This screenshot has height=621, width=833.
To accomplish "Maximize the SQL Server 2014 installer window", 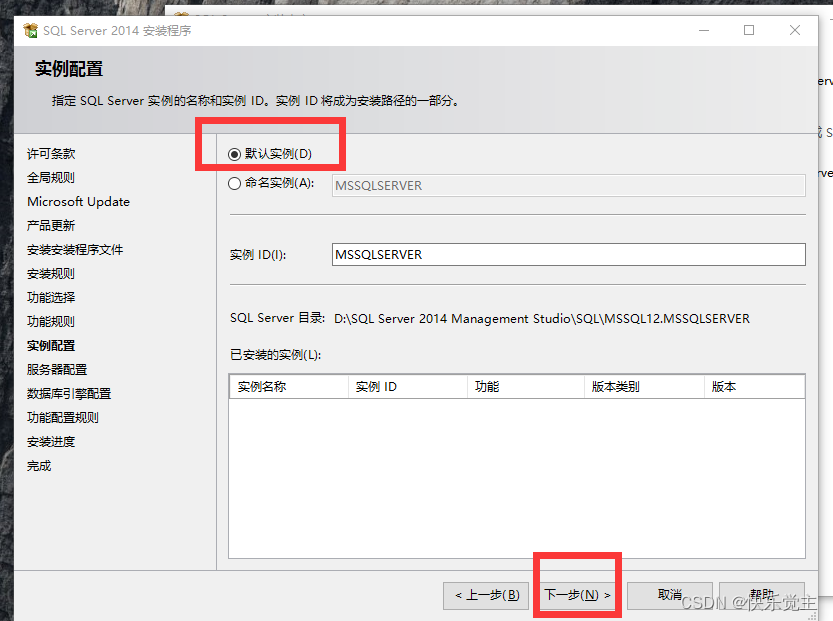I will [x=749, y=30].
